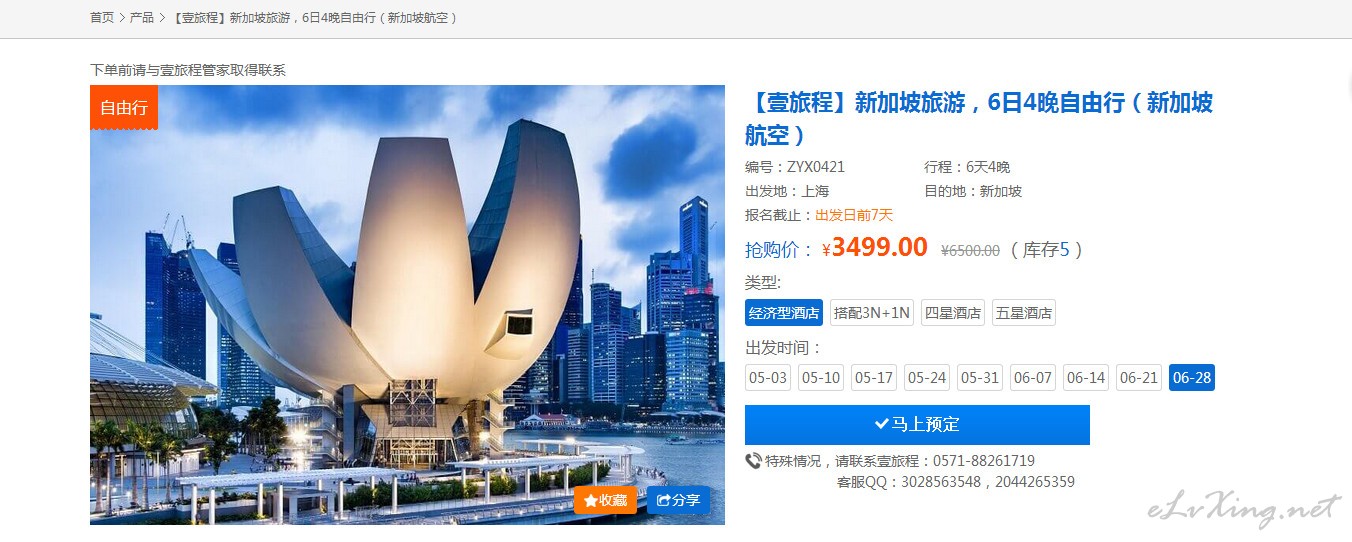Screen dimensions: 1352x542
Task: Pick departure date 05-31
Action: tap(980, 378)
